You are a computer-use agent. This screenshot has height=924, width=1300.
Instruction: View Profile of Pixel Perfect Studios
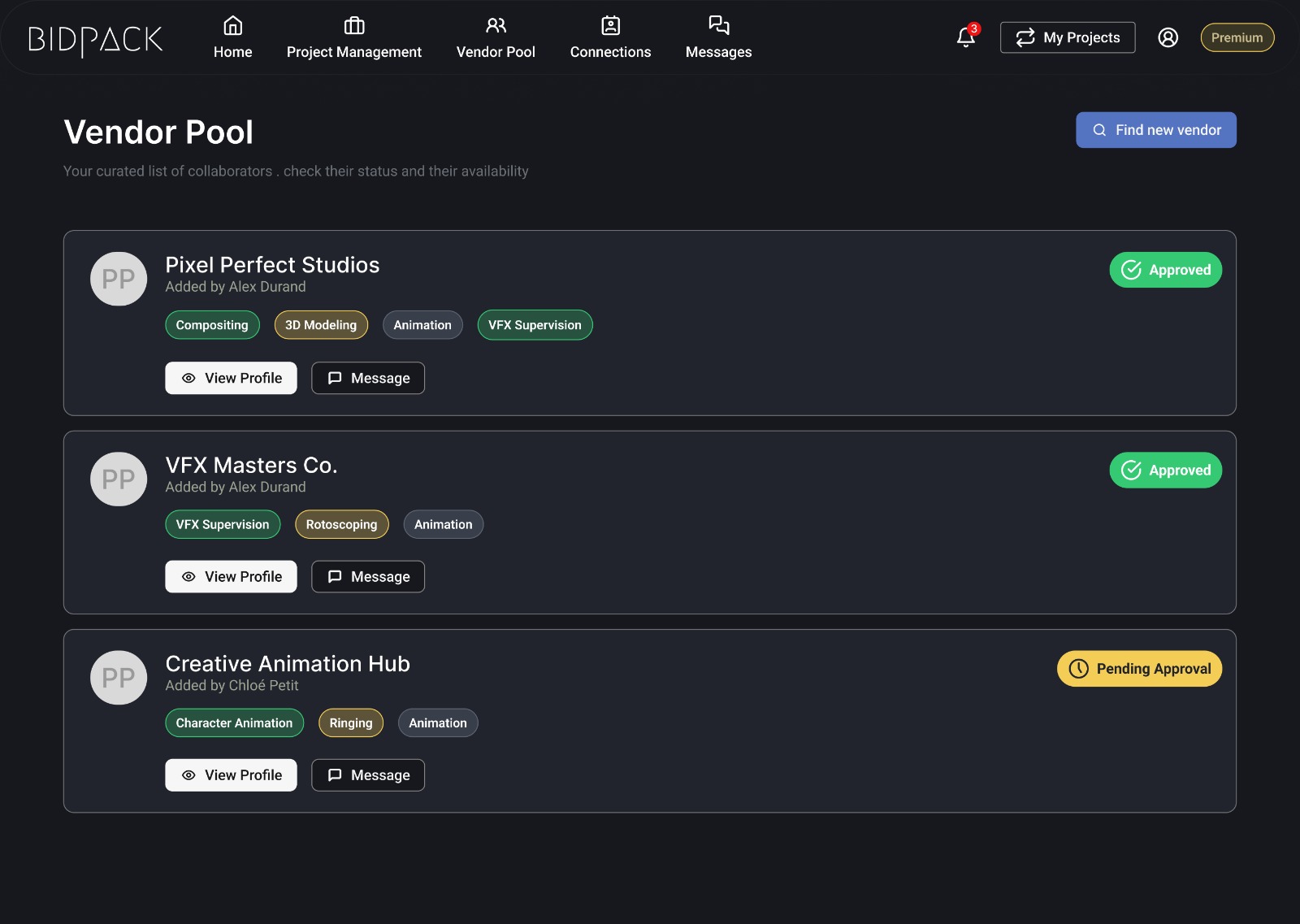[231, 378]
